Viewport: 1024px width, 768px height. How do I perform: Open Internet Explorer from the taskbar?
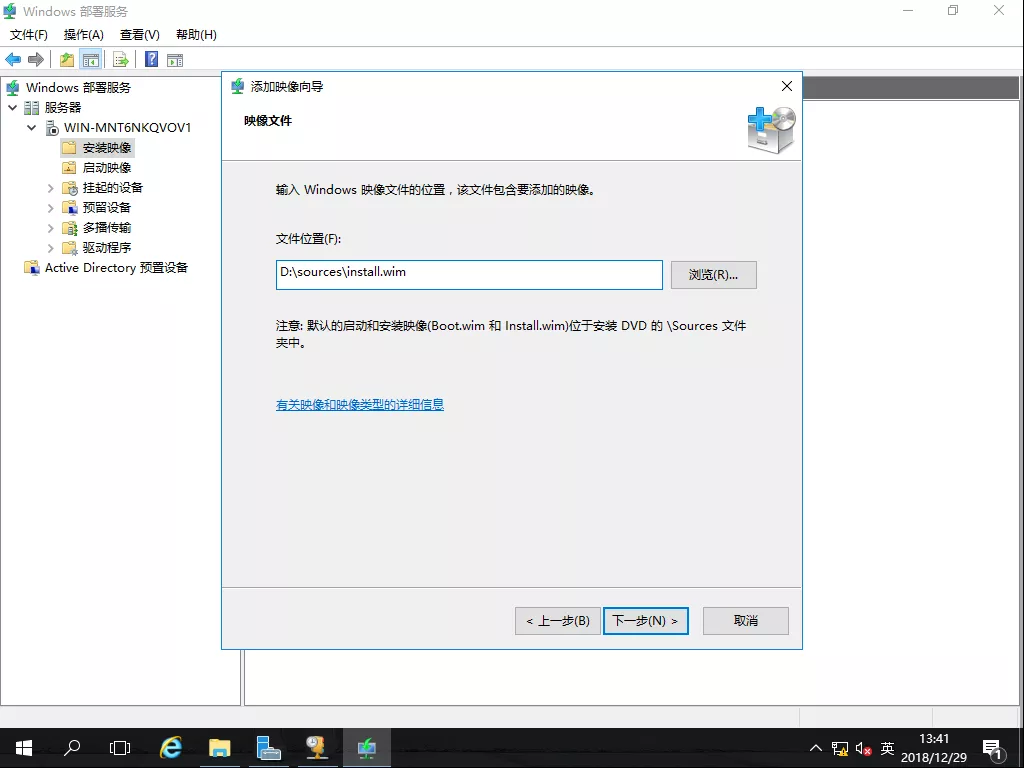tap(172, 747)
